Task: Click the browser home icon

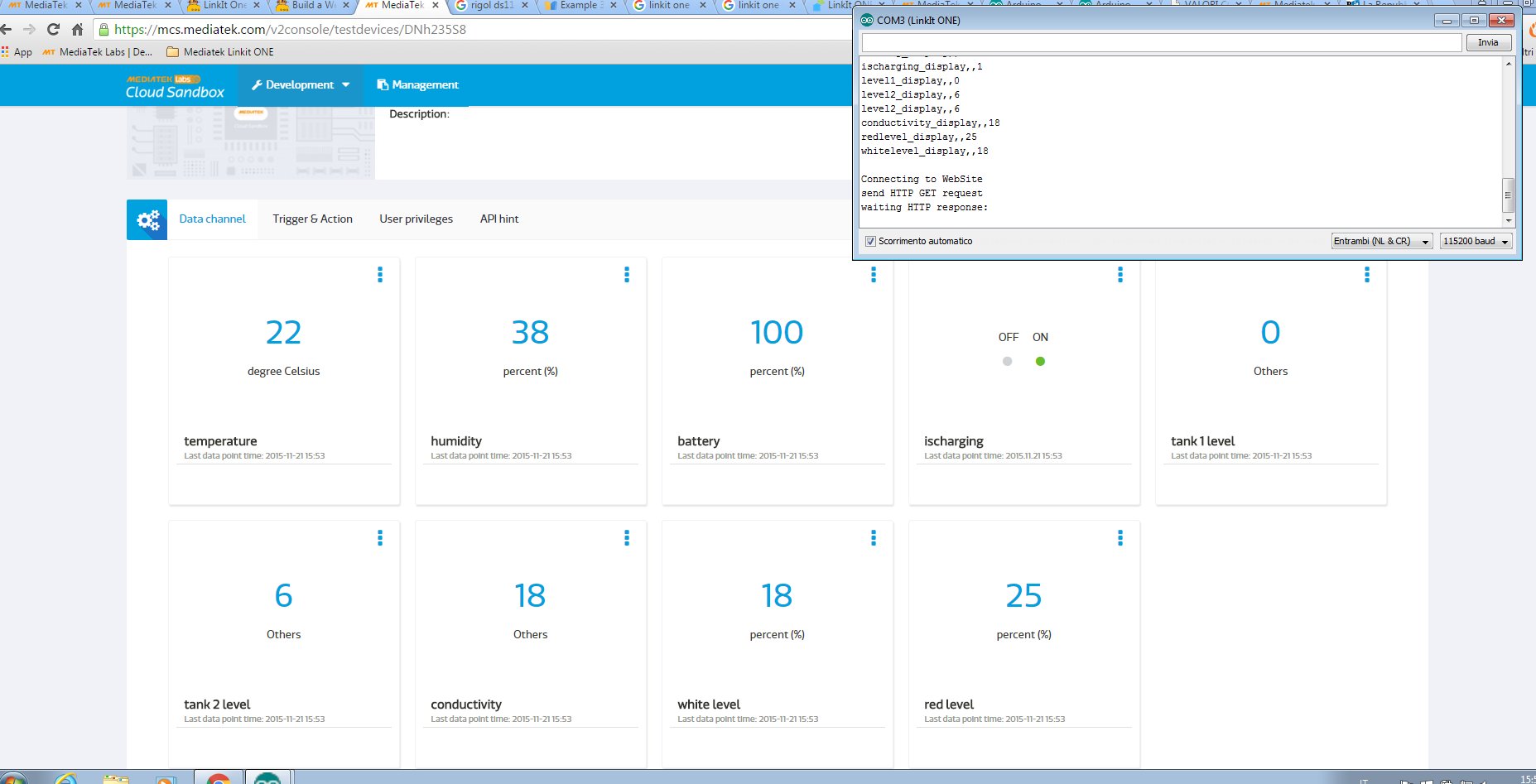Action: pos(77,29)
